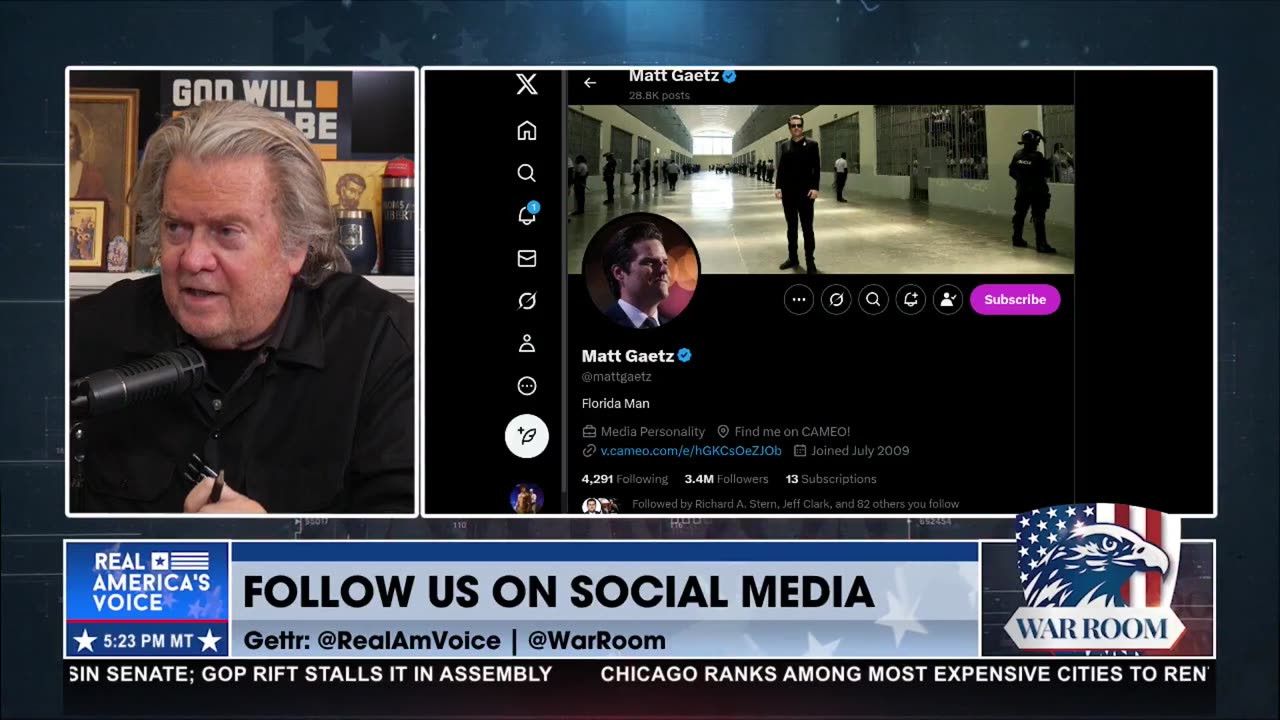Open the Search magnifier in X sidebar
1280x720 pixels.
coord(527,173)
